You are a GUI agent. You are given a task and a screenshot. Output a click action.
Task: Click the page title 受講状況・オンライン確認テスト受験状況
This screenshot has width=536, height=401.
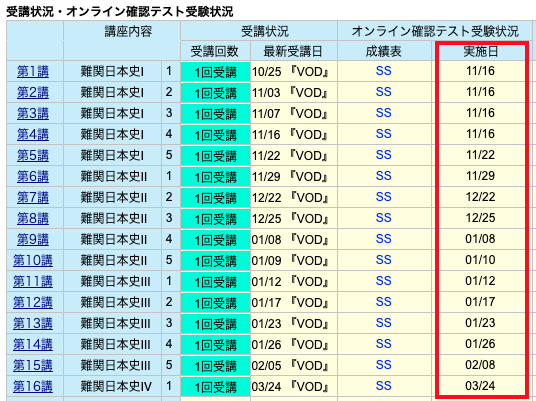pyautogui.click(x=120, y=11)
